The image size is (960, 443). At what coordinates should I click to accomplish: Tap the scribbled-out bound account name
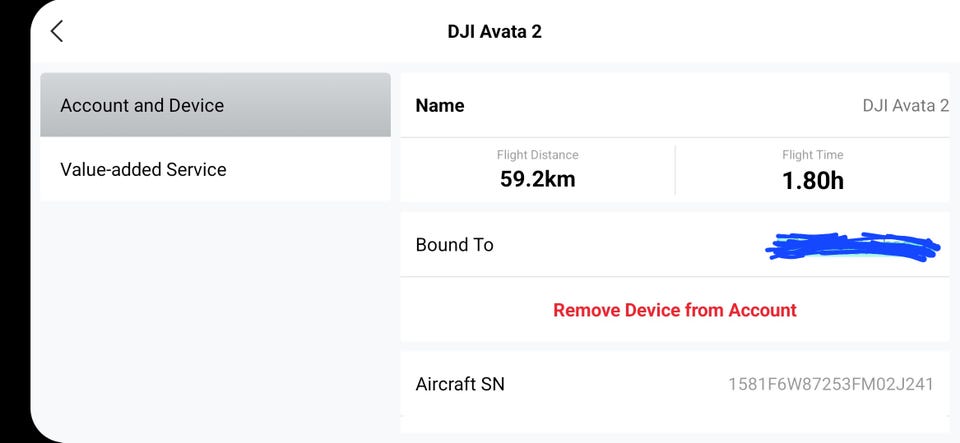tap(852, 247)
